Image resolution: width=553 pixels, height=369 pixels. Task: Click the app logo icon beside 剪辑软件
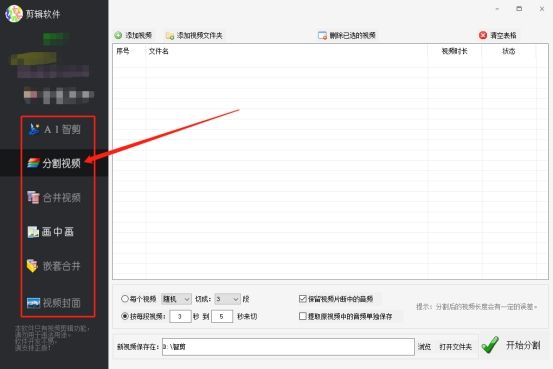14,14
